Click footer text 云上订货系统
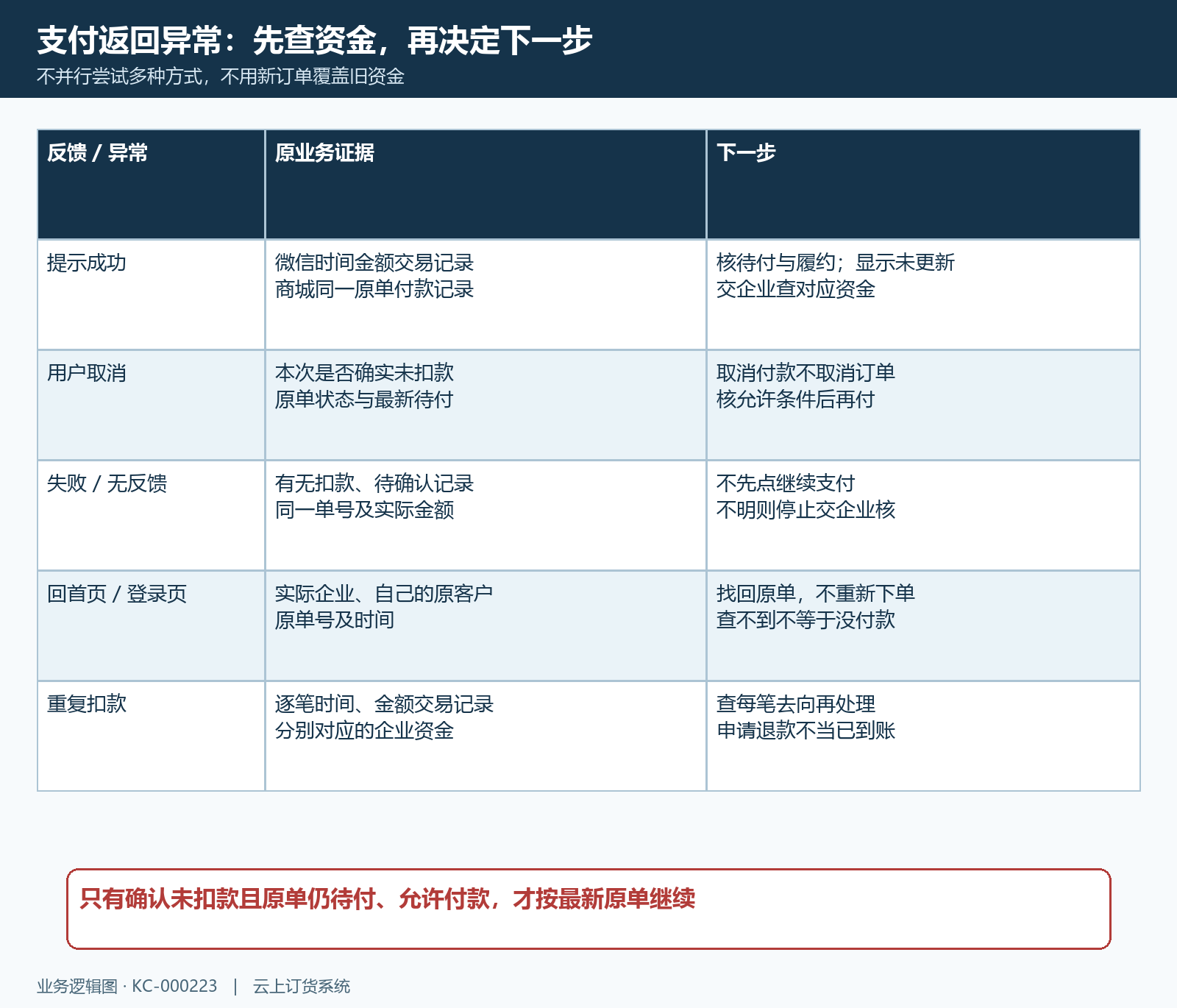 302,987
